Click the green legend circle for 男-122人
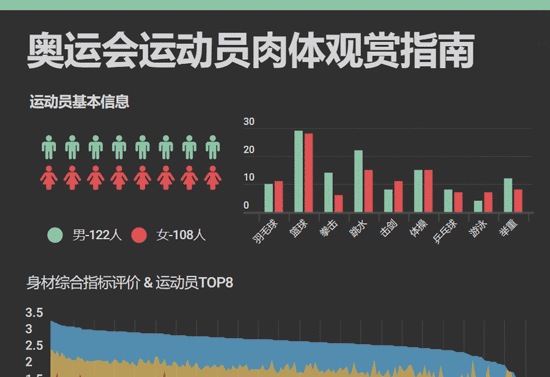Image resolution: width=550 pixels, height=377 pixels. pyautogui.click(x=55, y=235)
